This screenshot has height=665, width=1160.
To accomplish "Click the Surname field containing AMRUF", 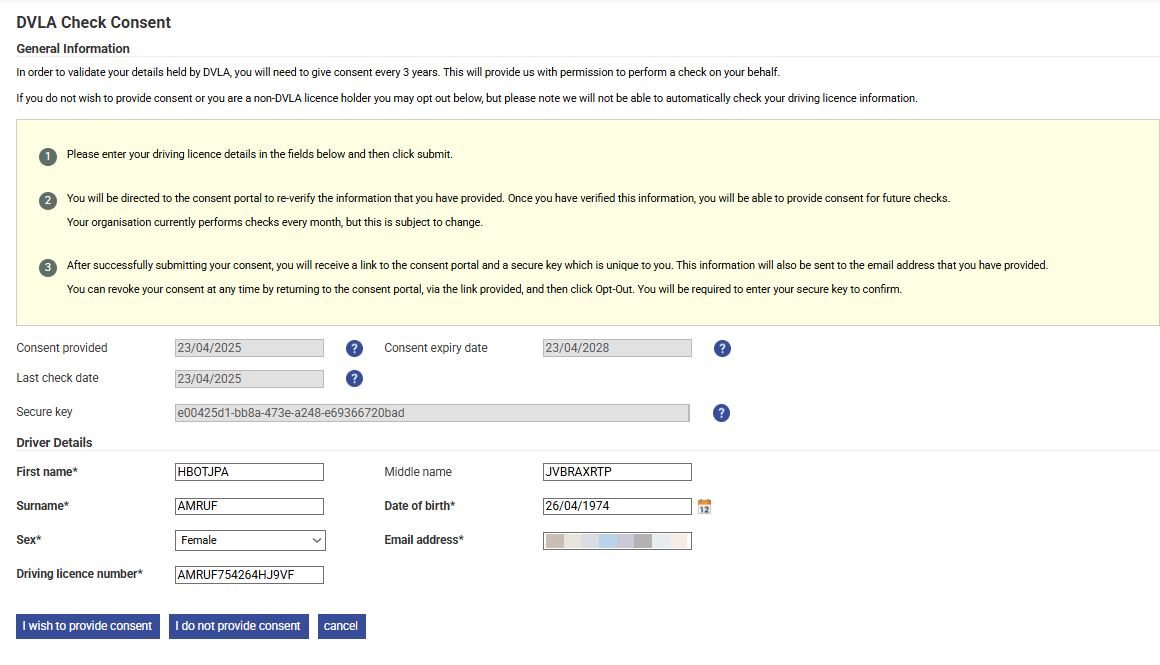I will click(249, 506).
